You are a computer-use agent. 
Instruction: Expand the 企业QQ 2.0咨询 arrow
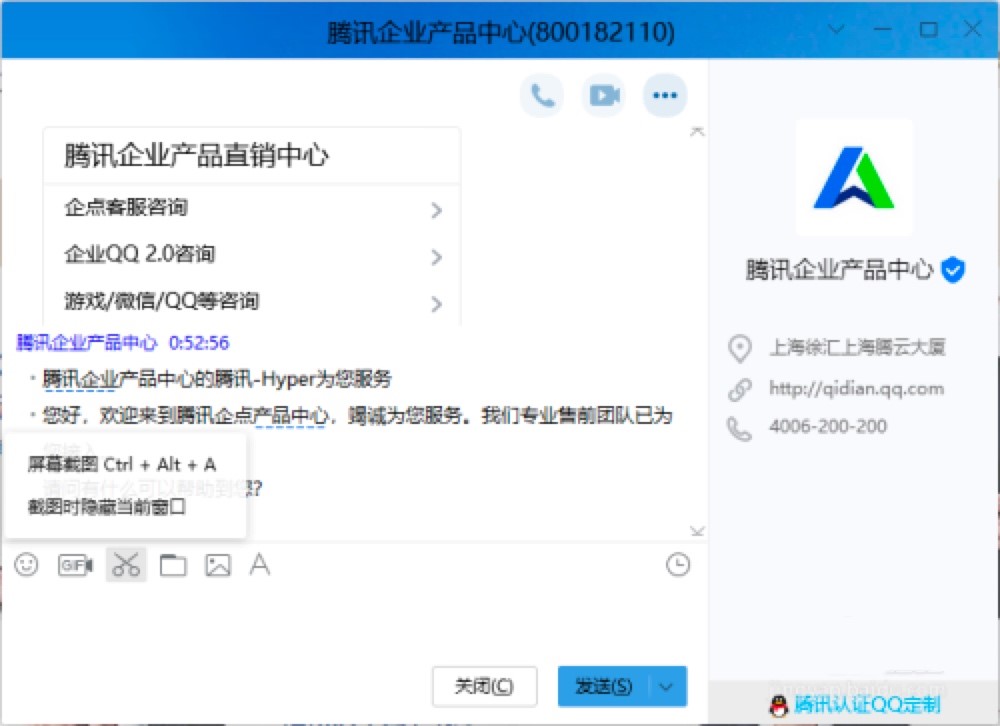click(436, 256)
